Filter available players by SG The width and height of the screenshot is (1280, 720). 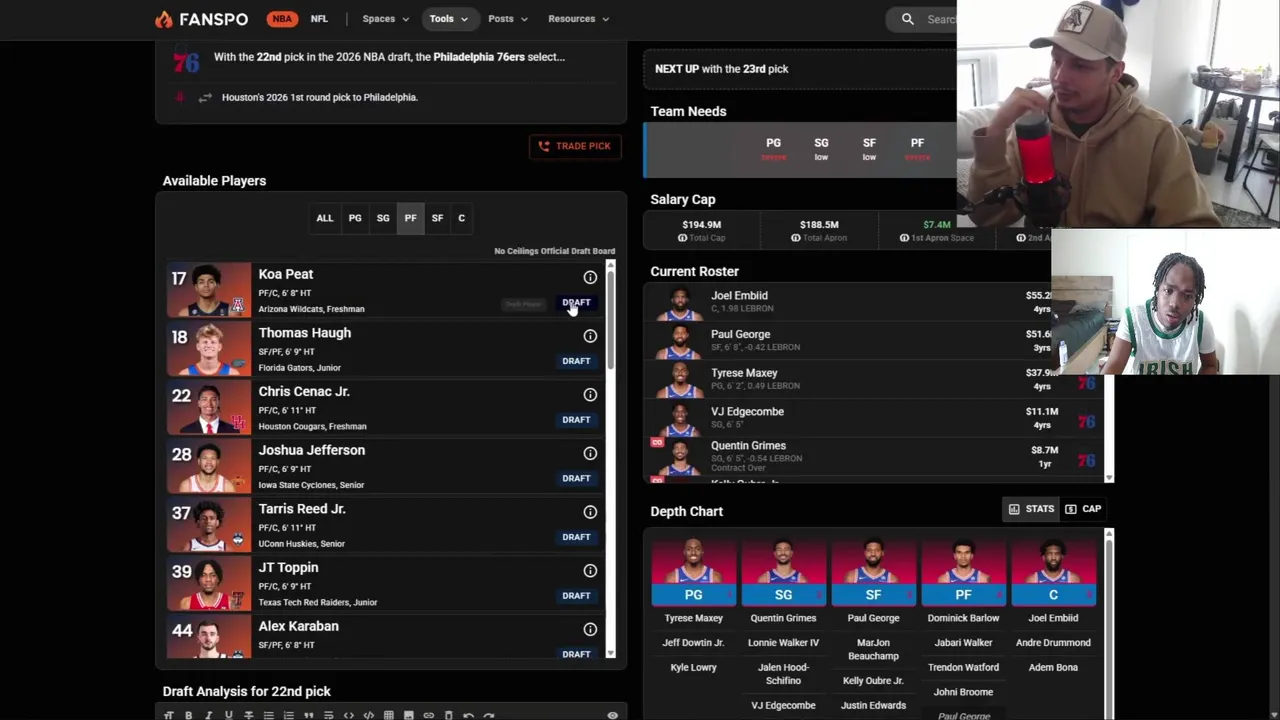point(383,218)
